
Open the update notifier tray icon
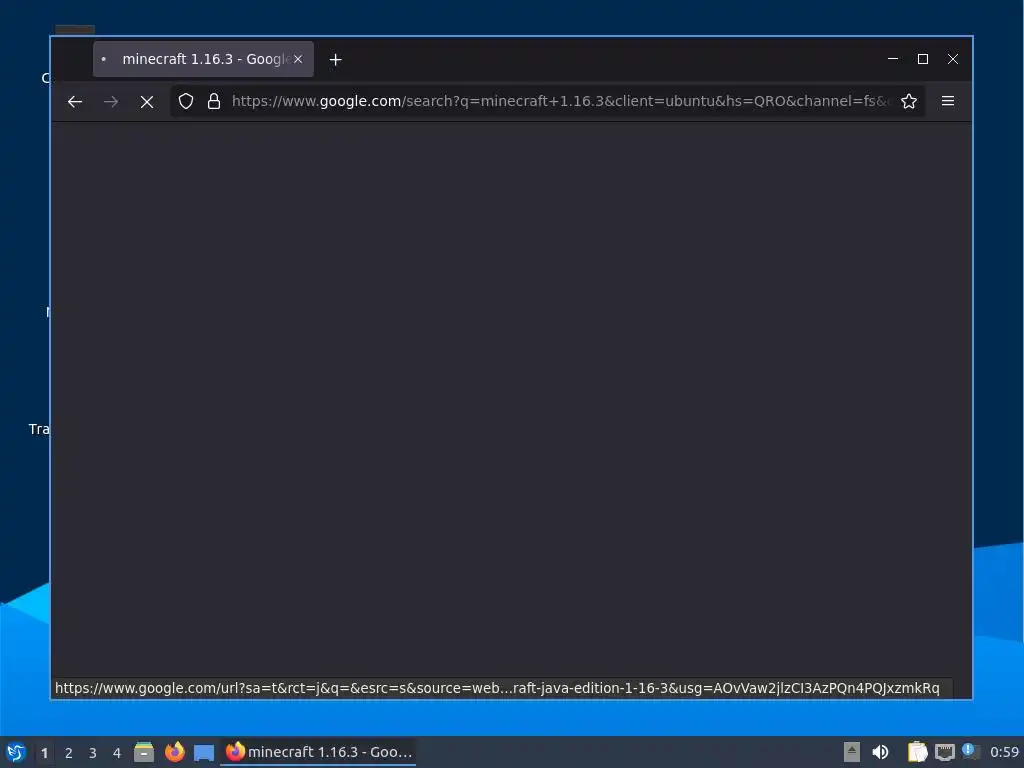(970, 752)
